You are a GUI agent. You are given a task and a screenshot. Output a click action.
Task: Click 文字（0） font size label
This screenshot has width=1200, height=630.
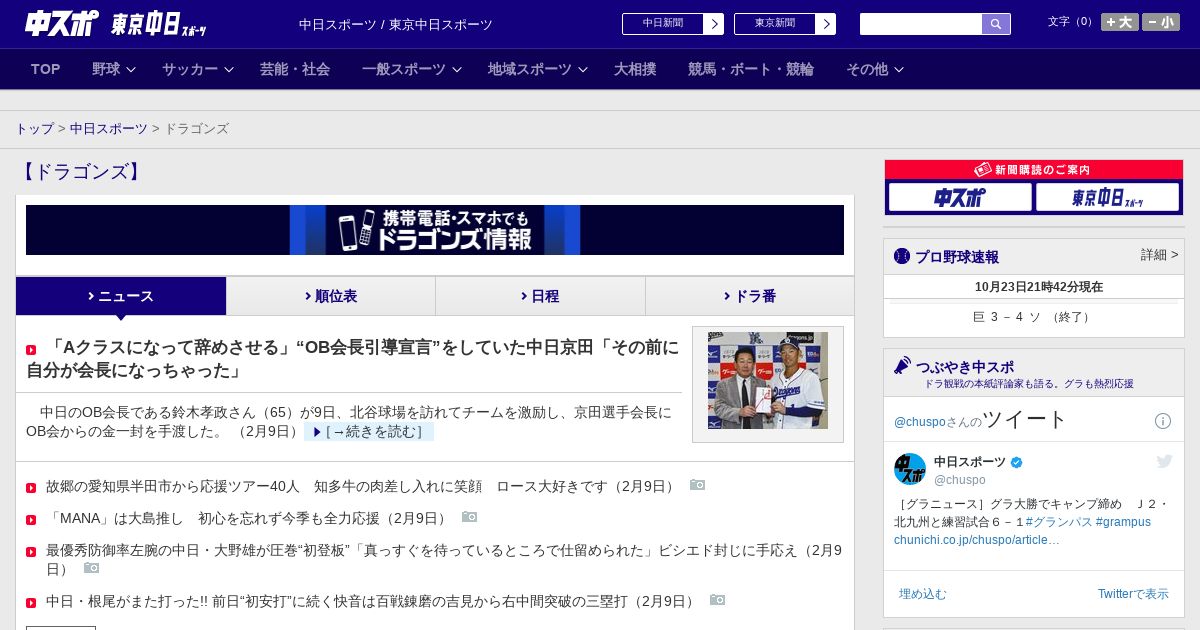(x=1071, y=22)
